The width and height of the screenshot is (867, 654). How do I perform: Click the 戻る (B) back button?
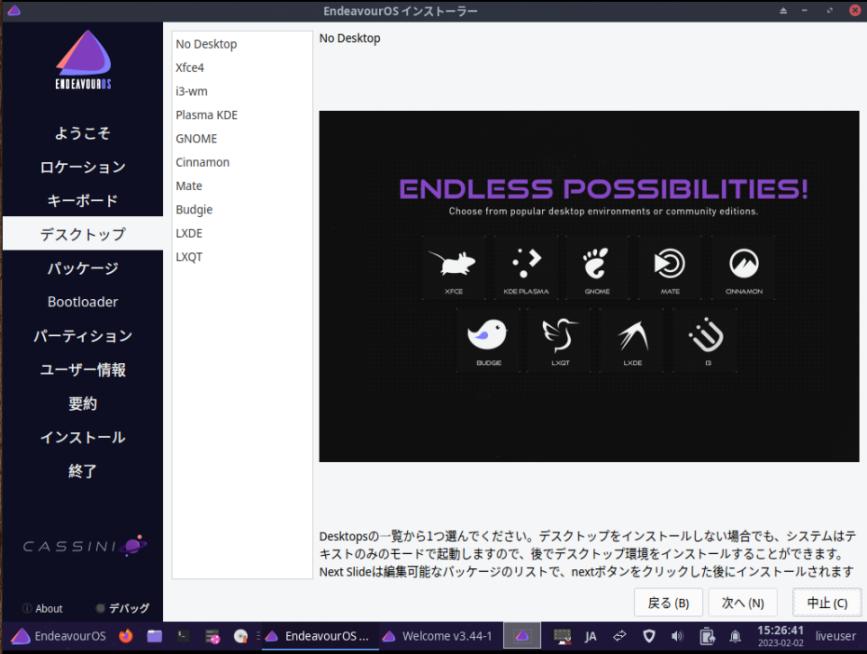[668, 603]
